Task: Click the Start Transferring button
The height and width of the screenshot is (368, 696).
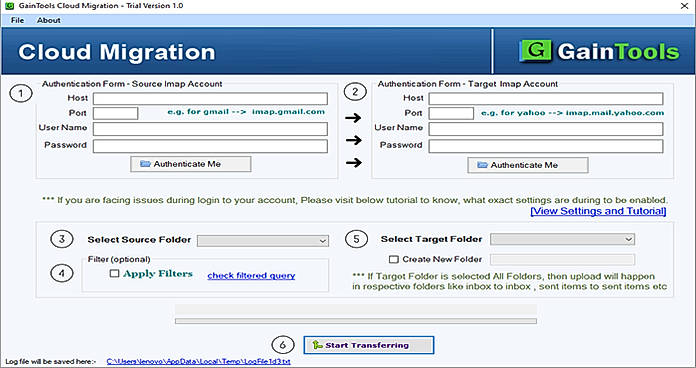Action: (368, 345)
